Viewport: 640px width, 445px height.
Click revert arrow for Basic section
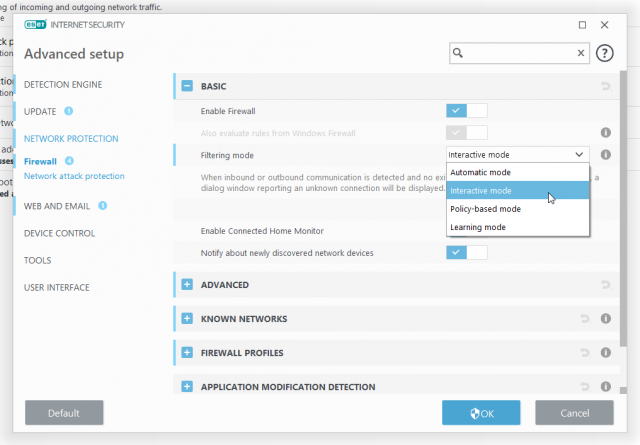(x=605, y=87)
